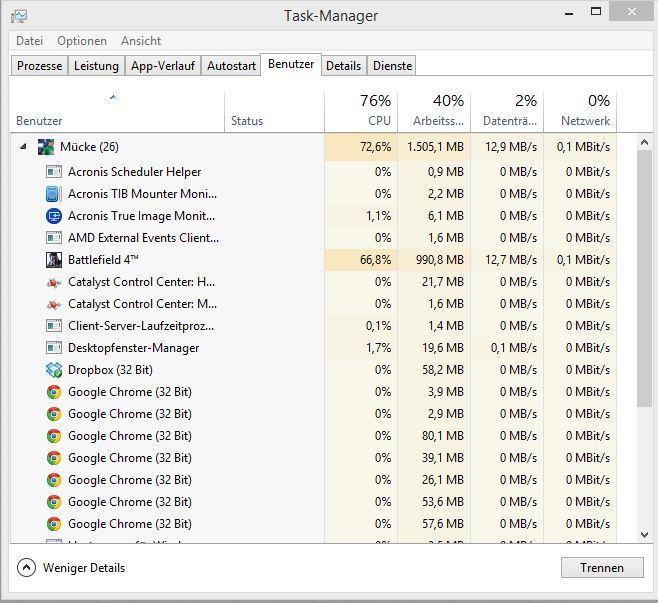Sort by the Benutzer column header
This screenshot has width=658, height=603.
(117, 111)
